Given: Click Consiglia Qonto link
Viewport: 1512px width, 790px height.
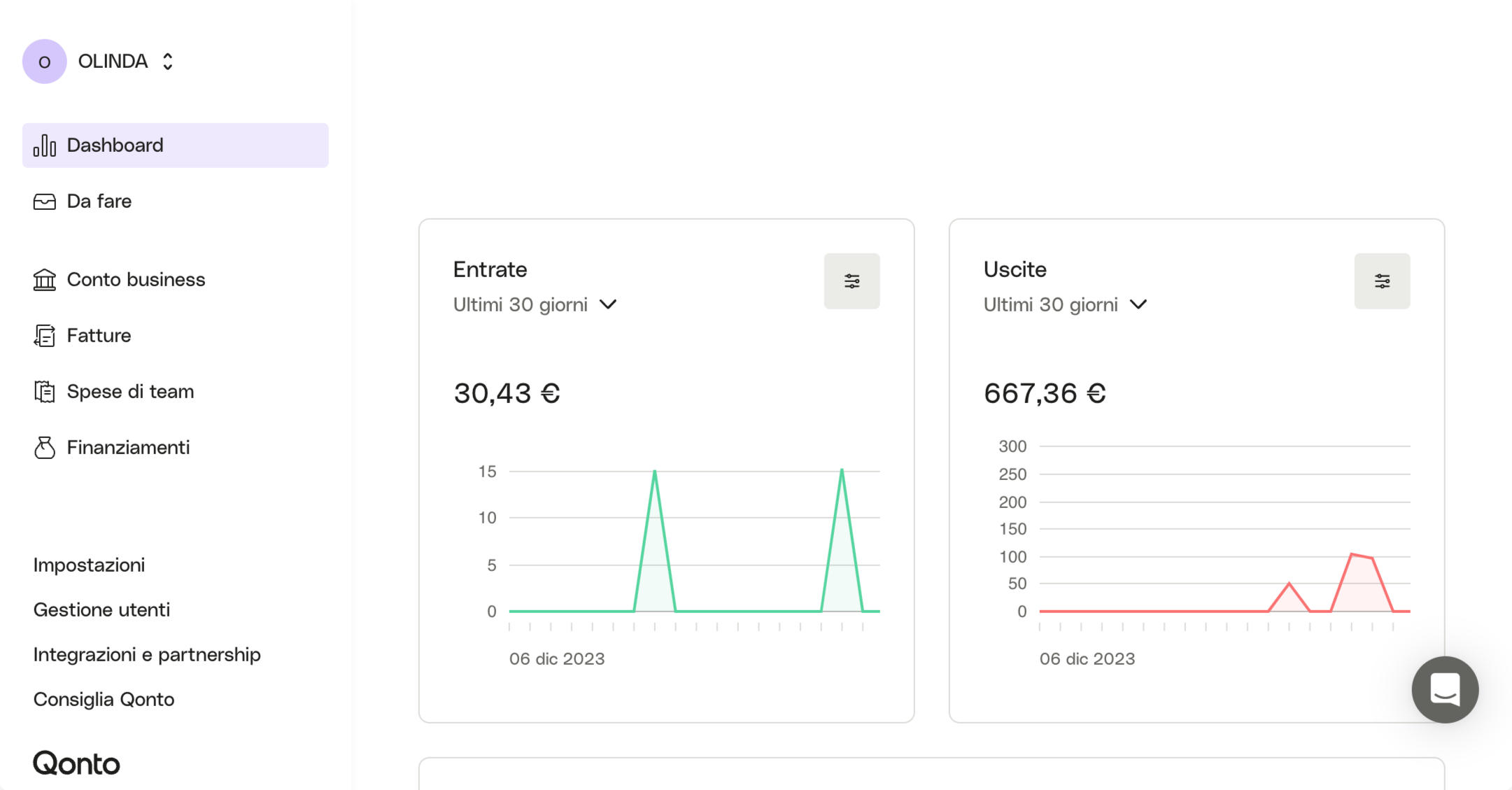Looking at the screenshot, I should (x=104, y=700).
